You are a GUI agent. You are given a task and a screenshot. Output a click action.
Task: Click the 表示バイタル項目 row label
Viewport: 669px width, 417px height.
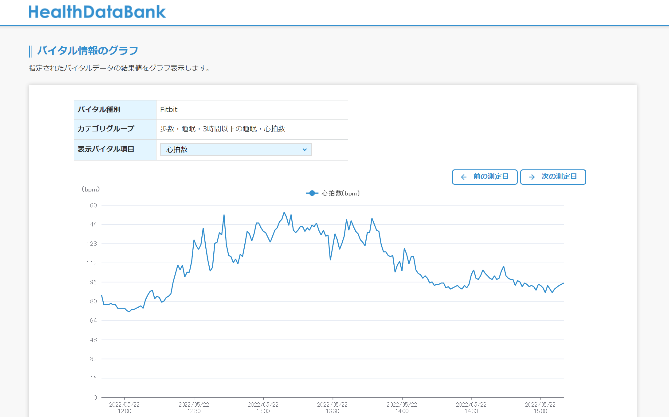(x=105, y=149)
